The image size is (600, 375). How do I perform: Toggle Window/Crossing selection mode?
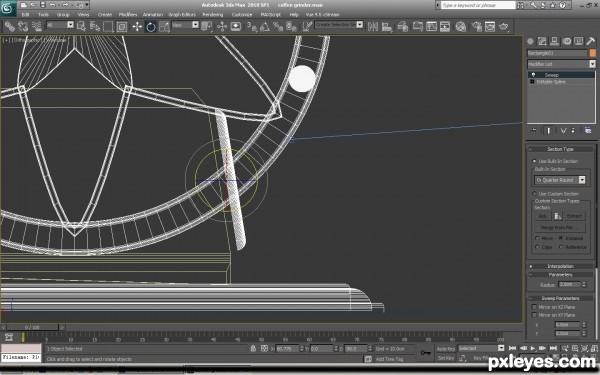pyautogui.click(x=122, y=26)
